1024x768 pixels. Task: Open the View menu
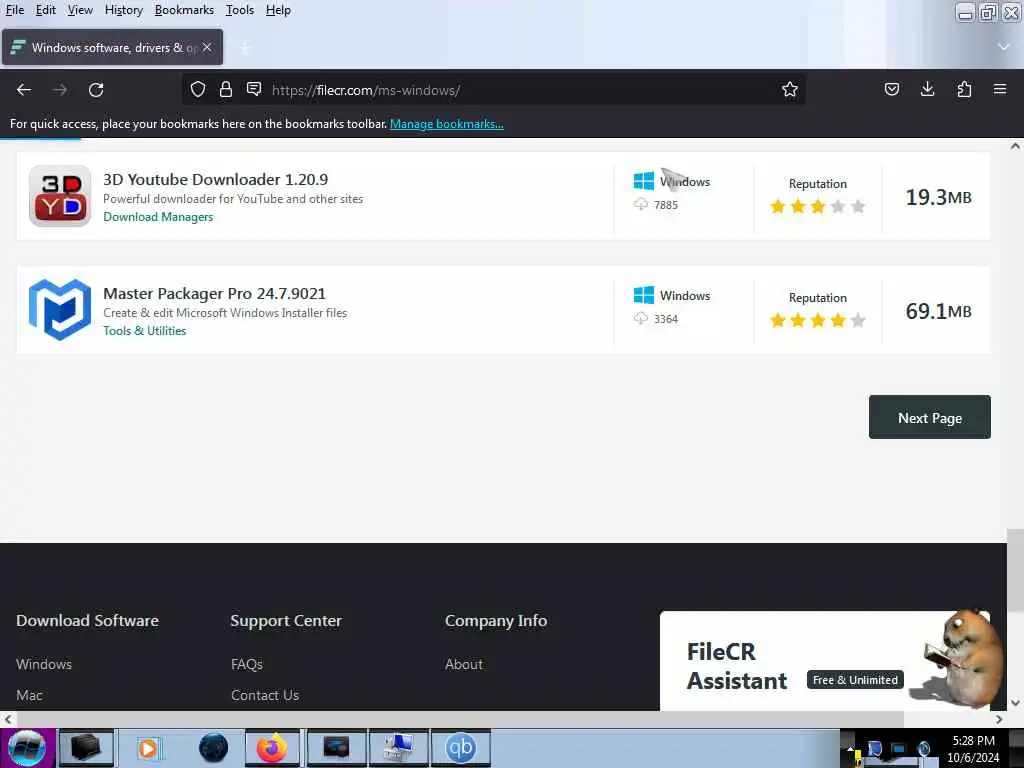(80, 10)
